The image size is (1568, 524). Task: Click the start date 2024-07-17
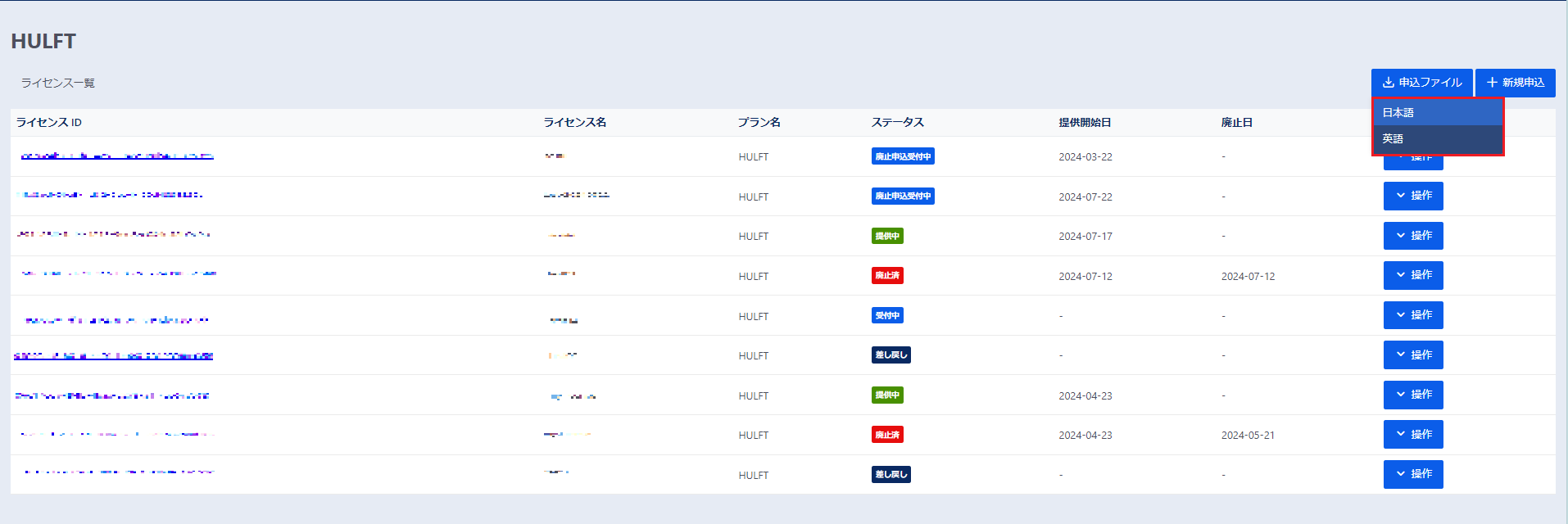click(1085, 237)
